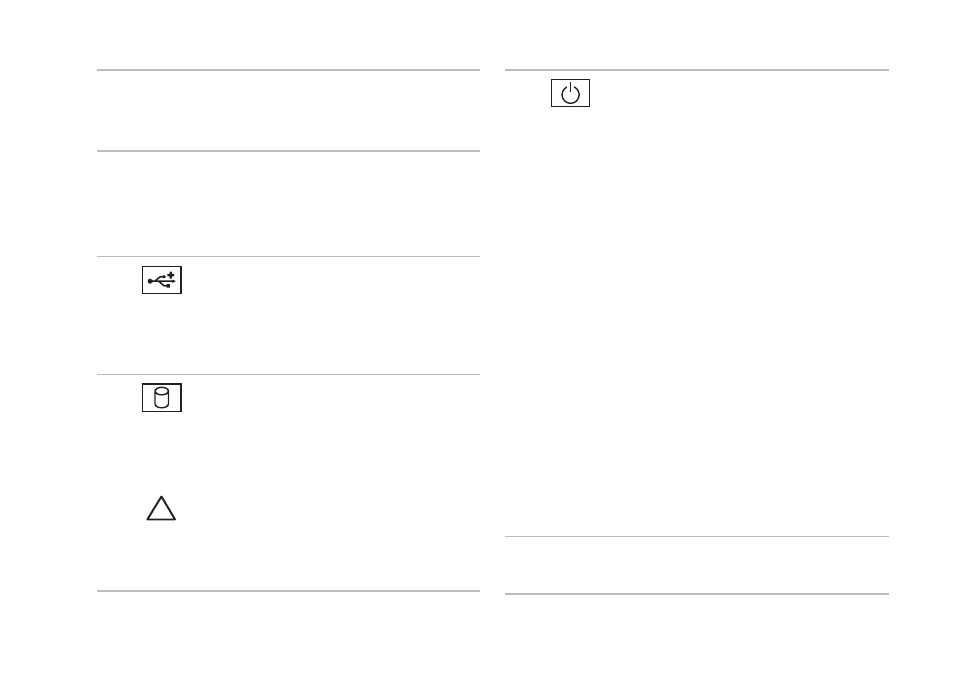Click the blank area right of power icon
953x676 pixels.
(x=741, y=303)
